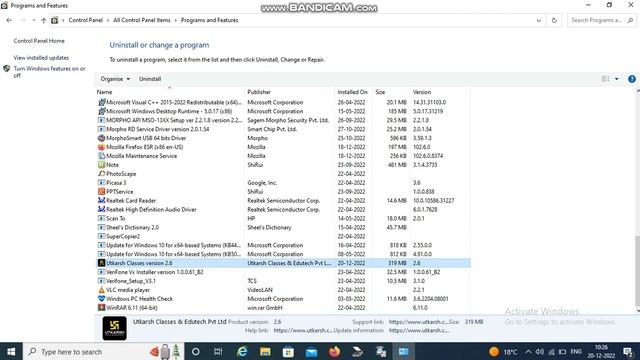The height and width of the screenshot is (360, 640).
Task: Click the Search Programs input field
Action: coord(602,20)
